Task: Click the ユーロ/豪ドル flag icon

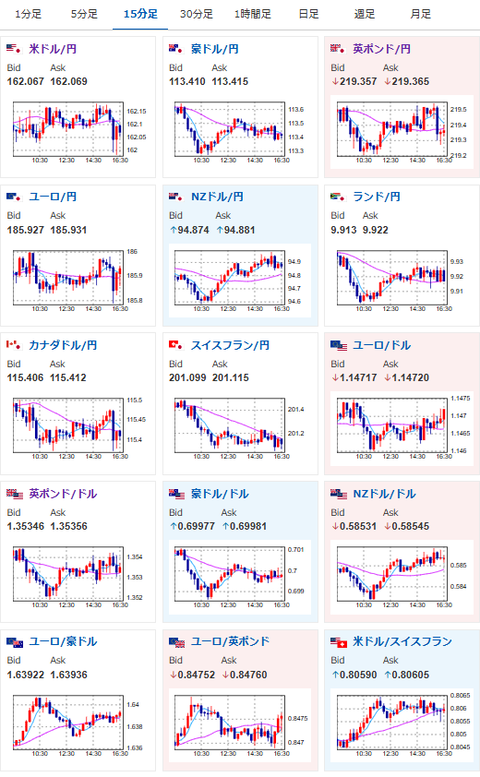Action: pos(15,642)
